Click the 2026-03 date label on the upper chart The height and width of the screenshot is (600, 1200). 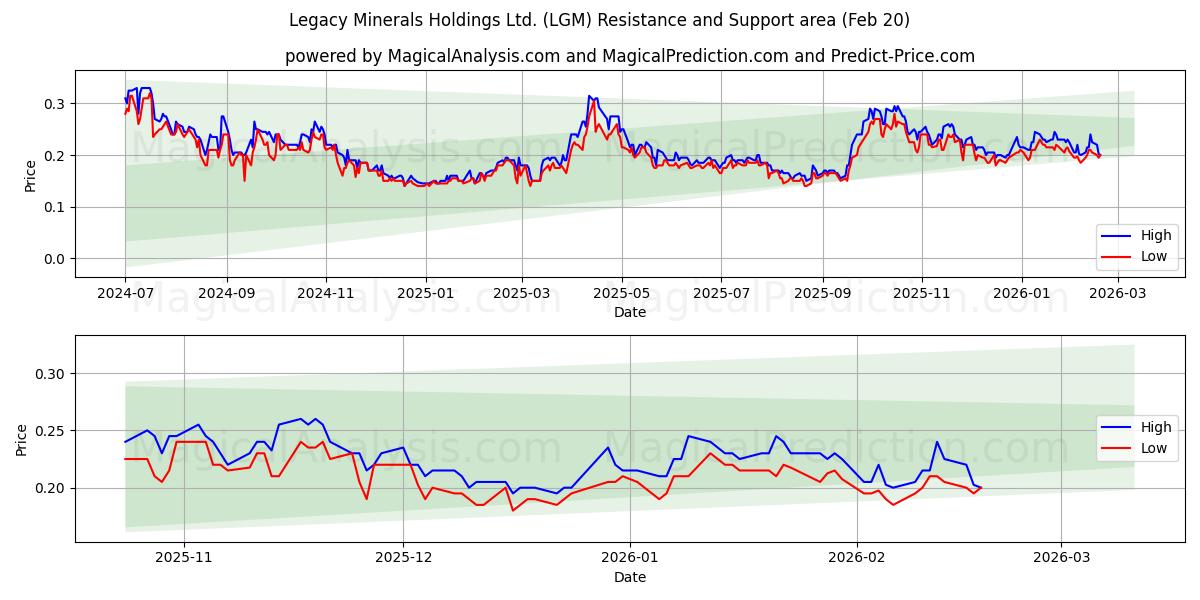tap(1119, 294)
